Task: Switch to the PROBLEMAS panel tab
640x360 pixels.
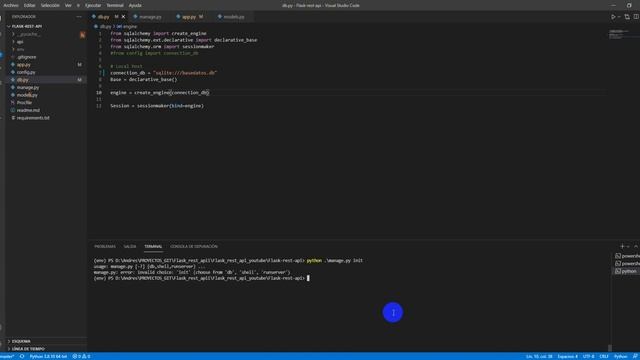Action: pyautogui.click(x=105, y=247)
